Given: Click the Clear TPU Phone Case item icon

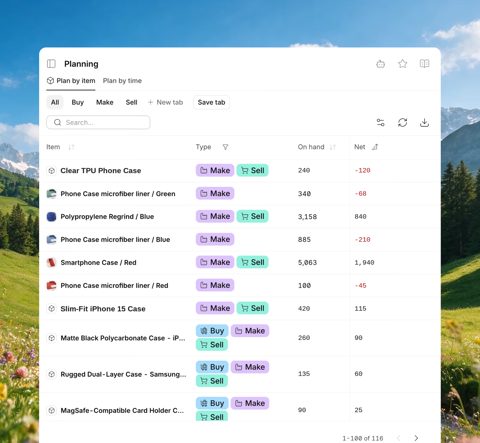Looking at the screenshot, I should point(52,171).
